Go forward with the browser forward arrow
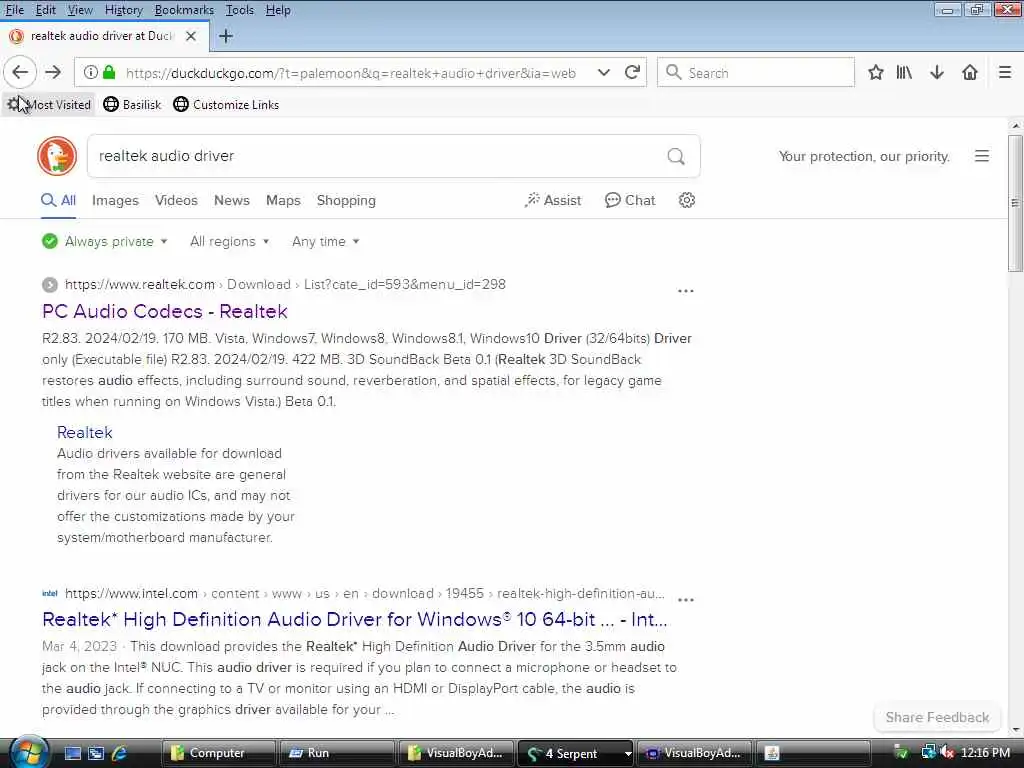The width and height of the screenshot is (1024, 768). (53, 72)
